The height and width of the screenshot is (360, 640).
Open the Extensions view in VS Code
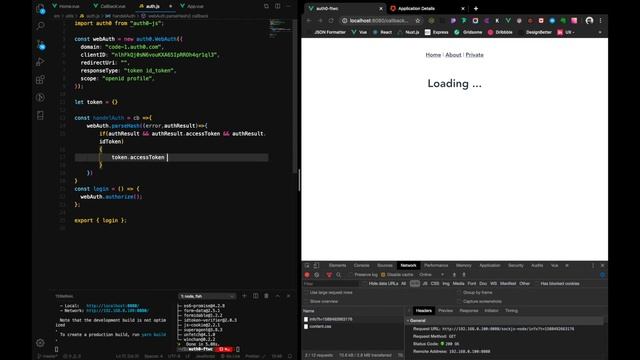click(40, 80)
